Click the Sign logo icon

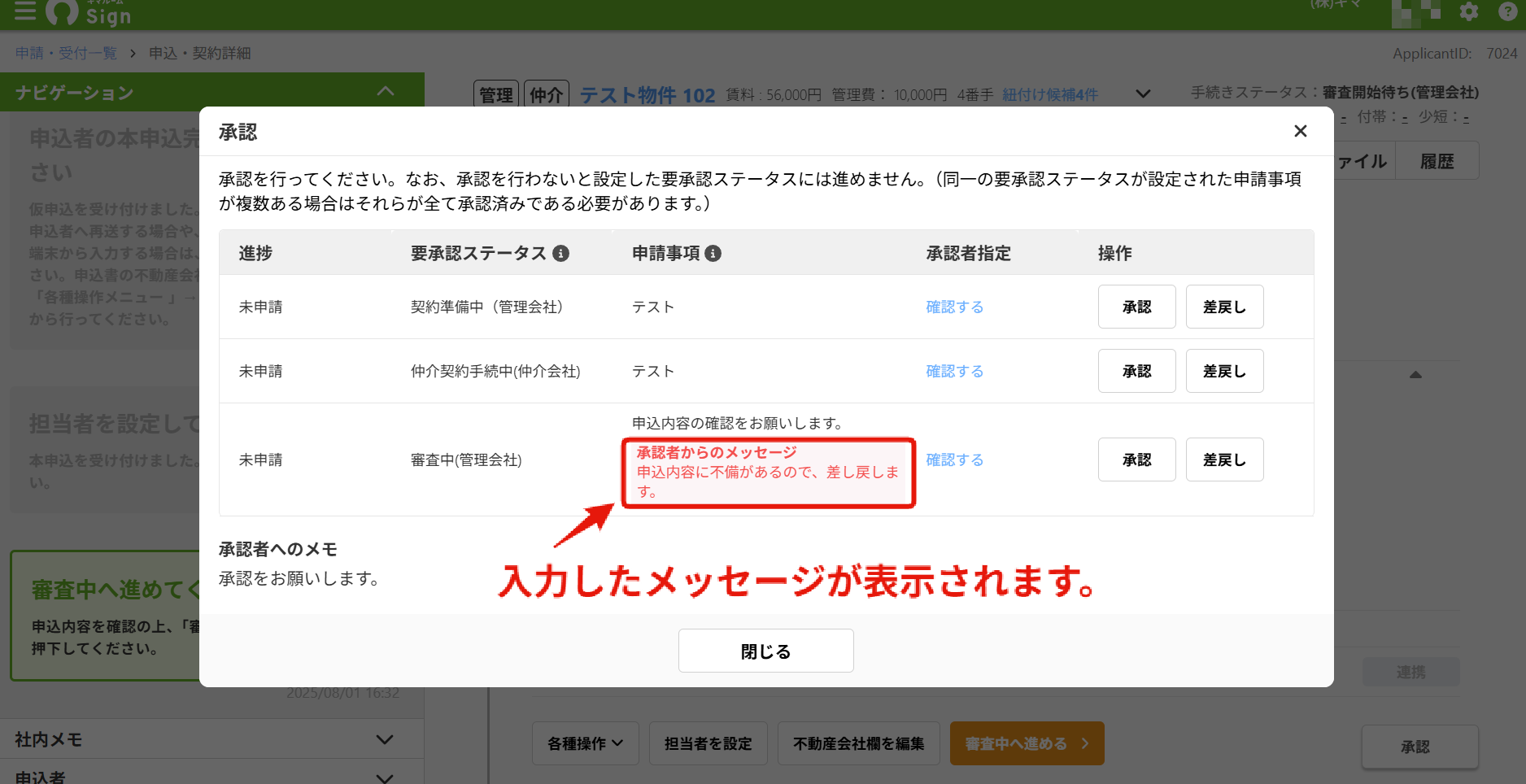(63, 11)
